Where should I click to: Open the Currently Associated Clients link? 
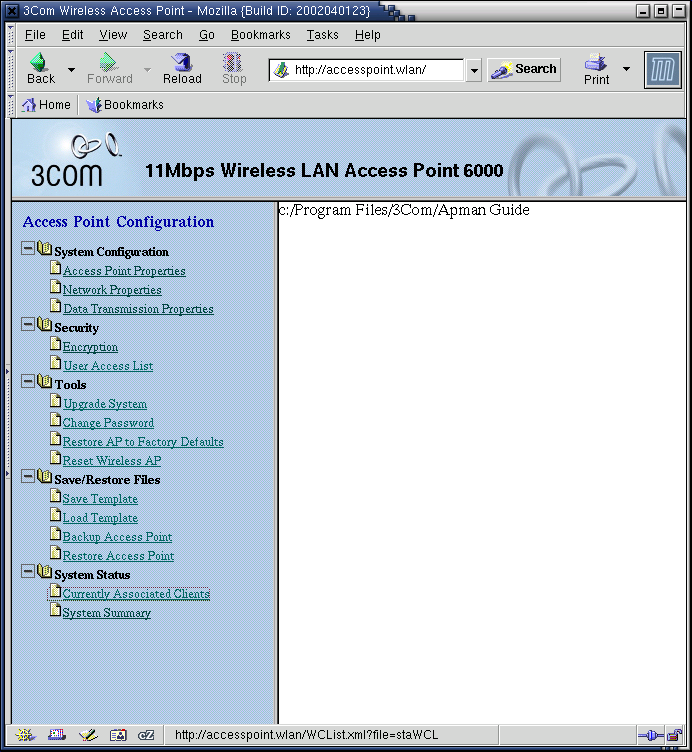pyautogui.click(x=136, y=594)
